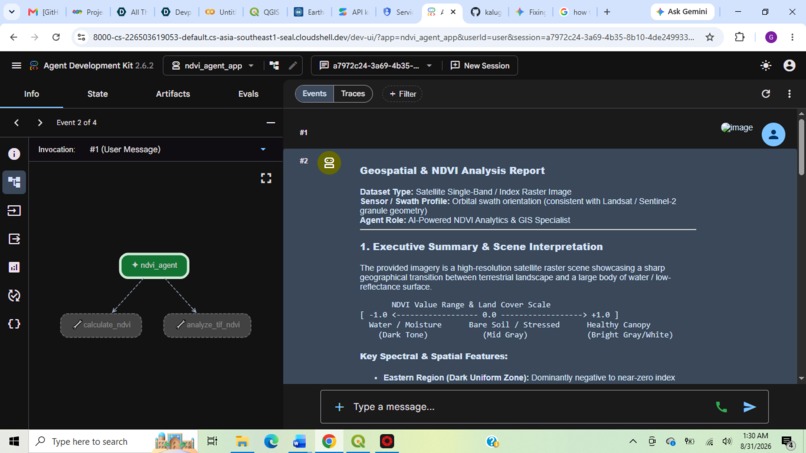Click the plus attach icon in message box
The image size is (806, 453).
(339, 407)
